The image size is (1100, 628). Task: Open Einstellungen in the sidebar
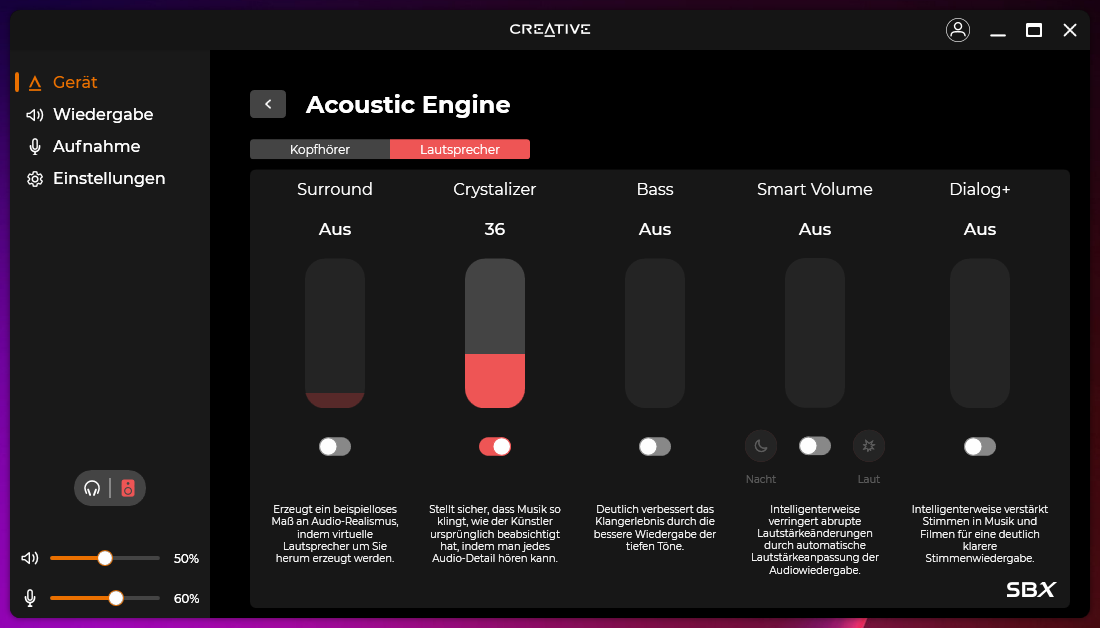point(109,178)
